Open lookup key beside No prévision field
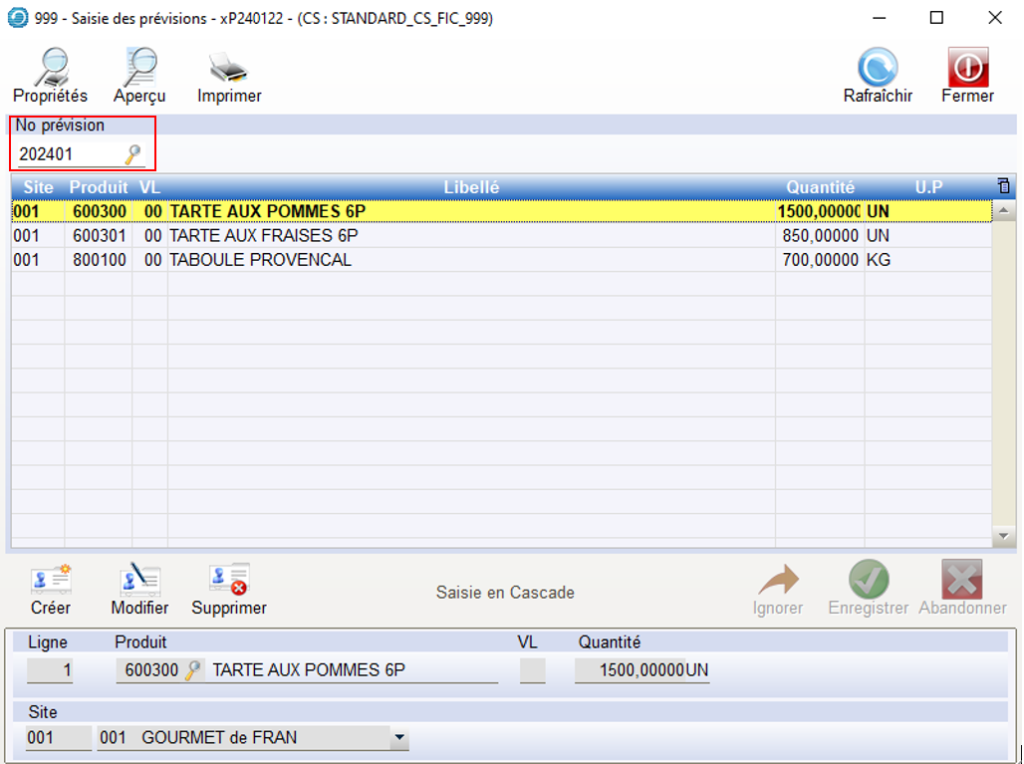The width and height of the screenshot is (1024, 764). click(132, 155)
